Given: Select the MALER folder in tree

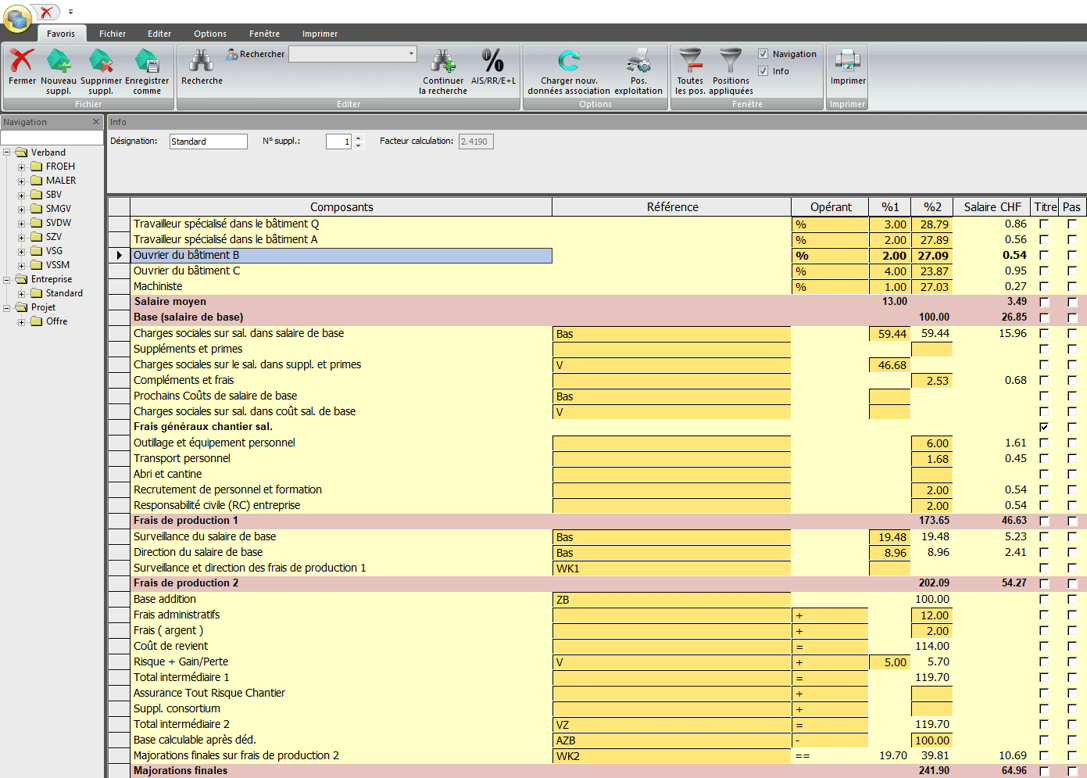Looking at the screenshot, I should 61,180.
